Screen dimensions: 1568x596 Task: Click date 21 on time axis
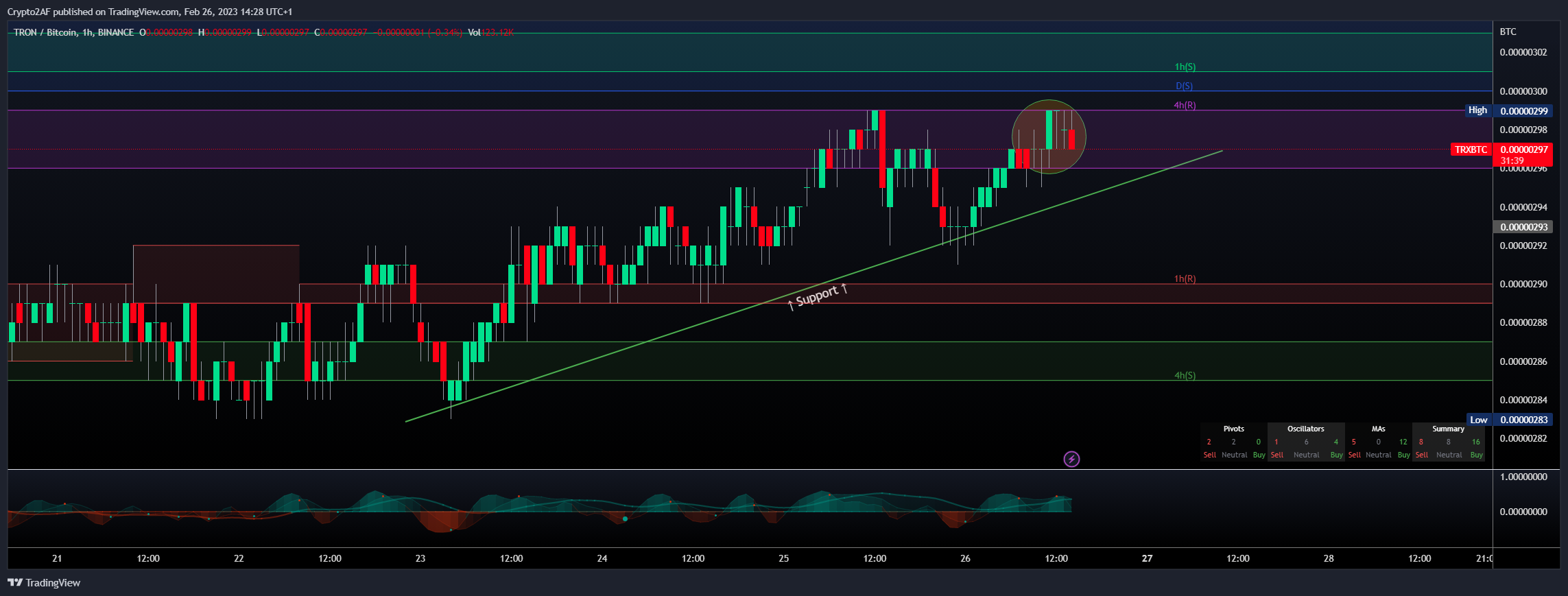[x=57, y=558]
